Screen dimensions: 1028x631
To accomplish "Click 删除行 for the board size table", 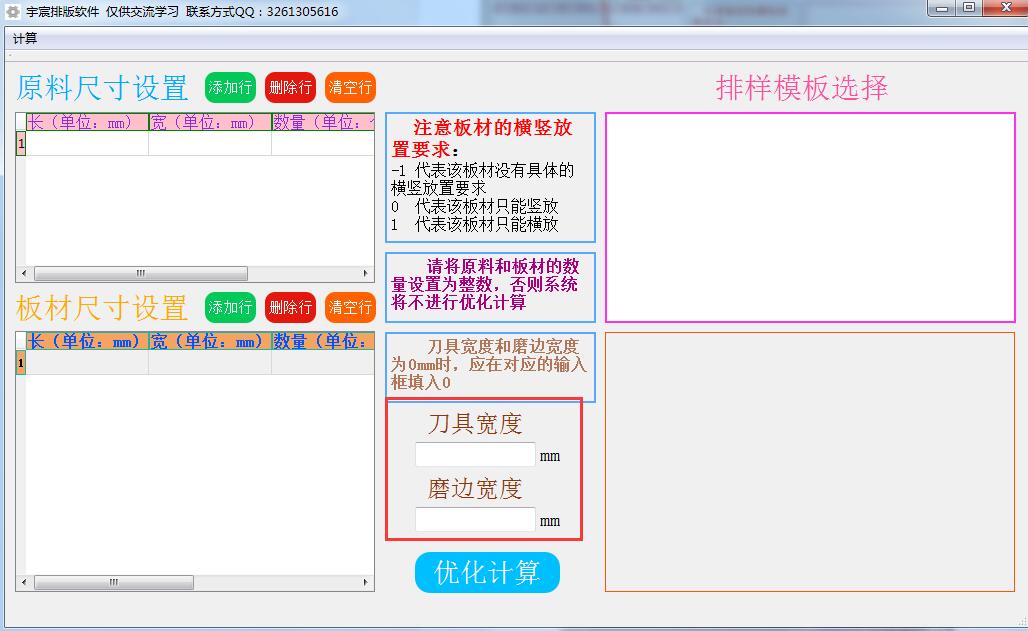I will pyautogui.click(x=290, y=308).
